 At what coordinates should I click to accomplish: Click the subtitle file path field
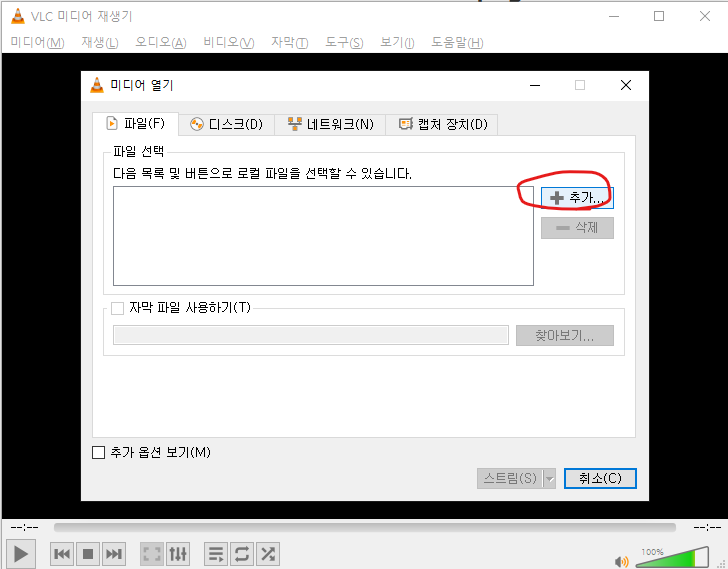point(311,335)
